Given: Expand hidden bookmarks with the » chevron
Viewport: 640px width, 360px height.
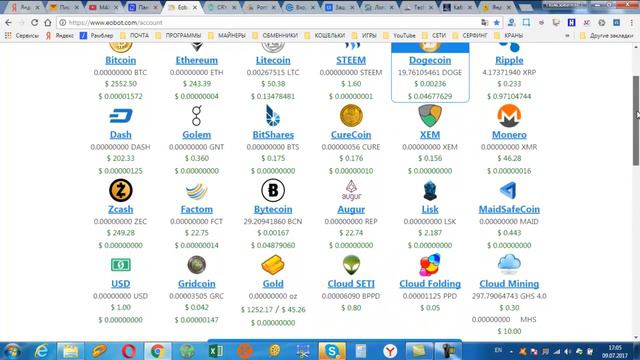Looking at the screenshot, I should tap(567, 36).
